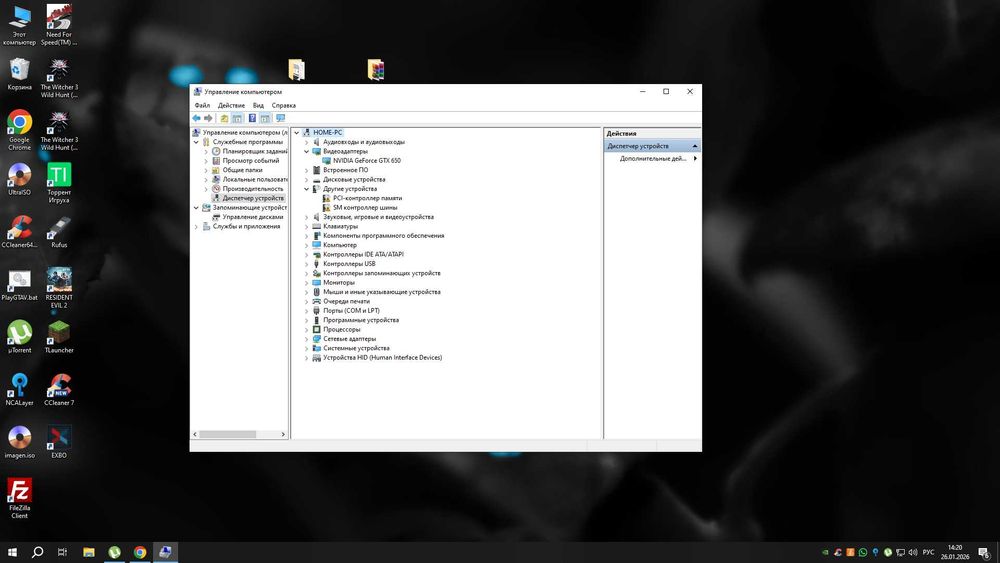Click Дополнительные действия in Actions pane

click(653, 159)
